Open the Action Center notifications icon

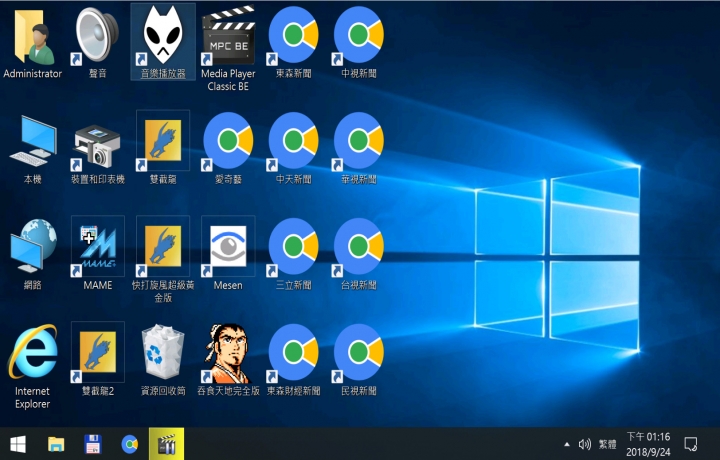[691, 444]
